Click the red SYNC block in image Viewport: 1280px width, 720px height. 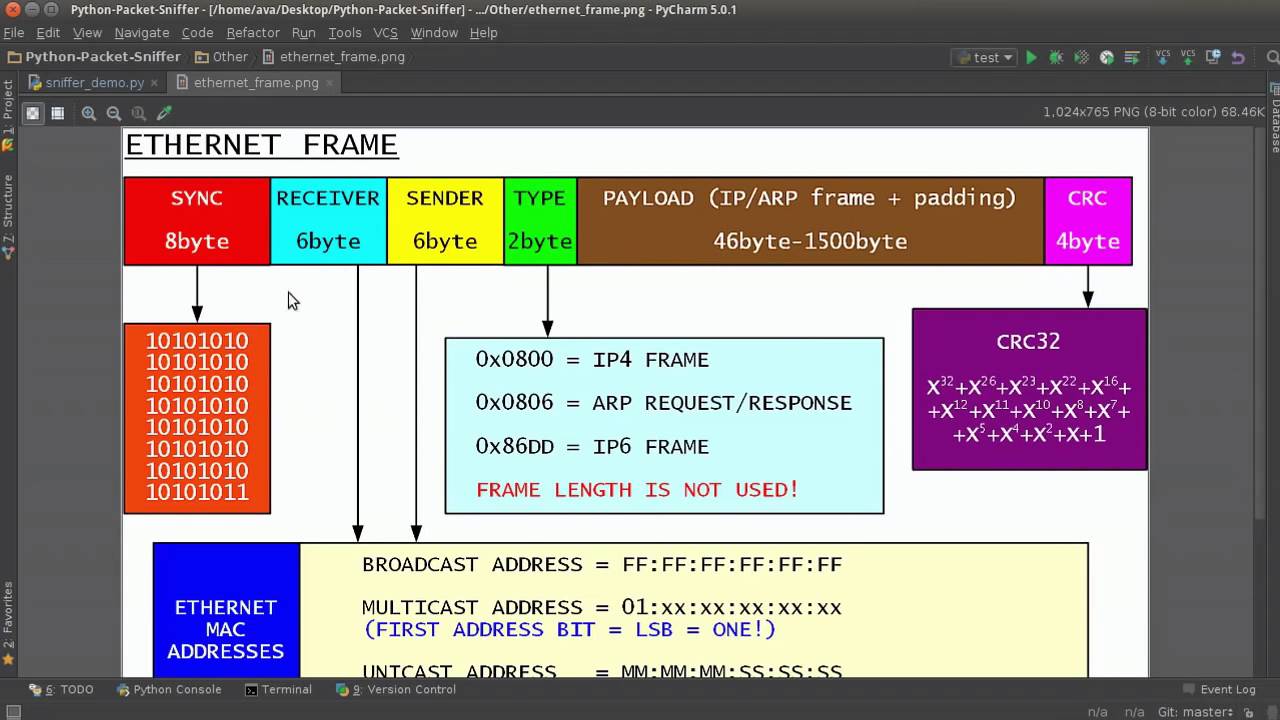pos(197,221)
